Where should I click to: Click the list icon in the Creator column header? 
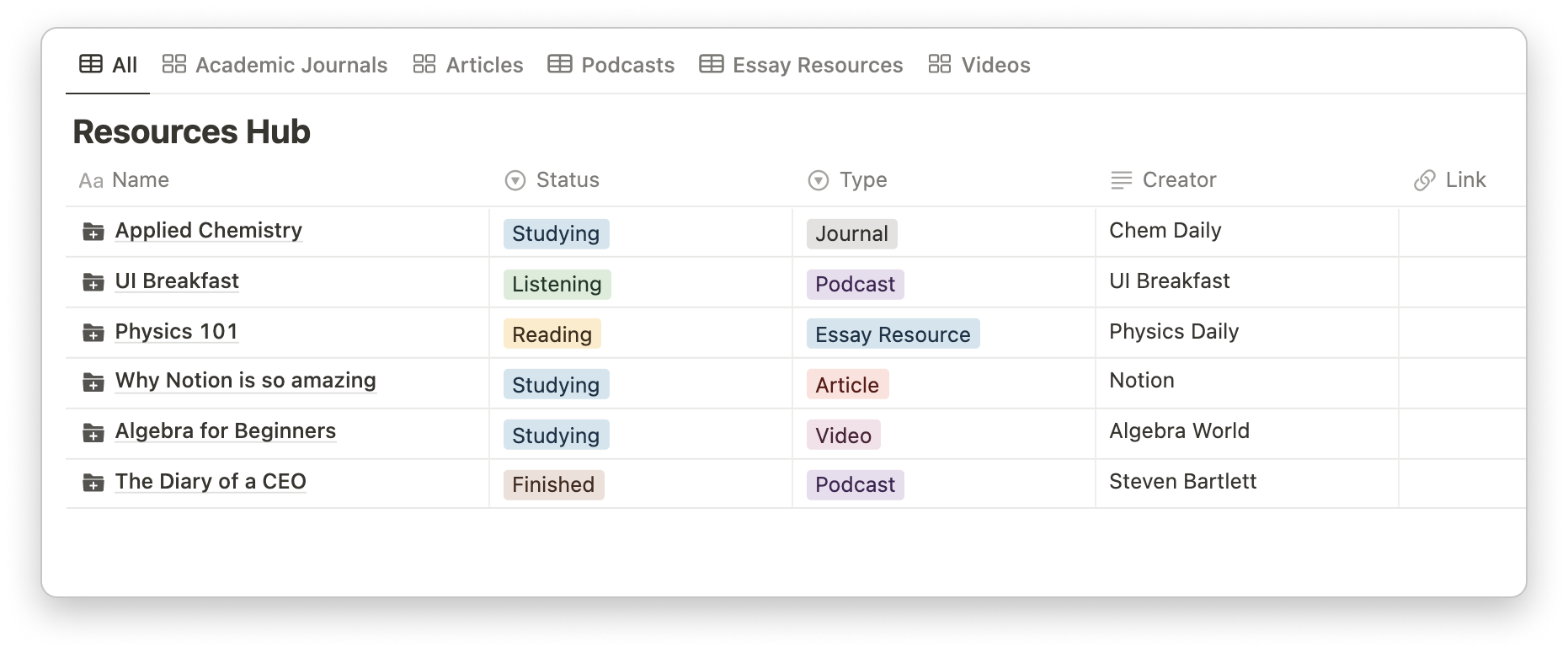(x=1120, y=179)
